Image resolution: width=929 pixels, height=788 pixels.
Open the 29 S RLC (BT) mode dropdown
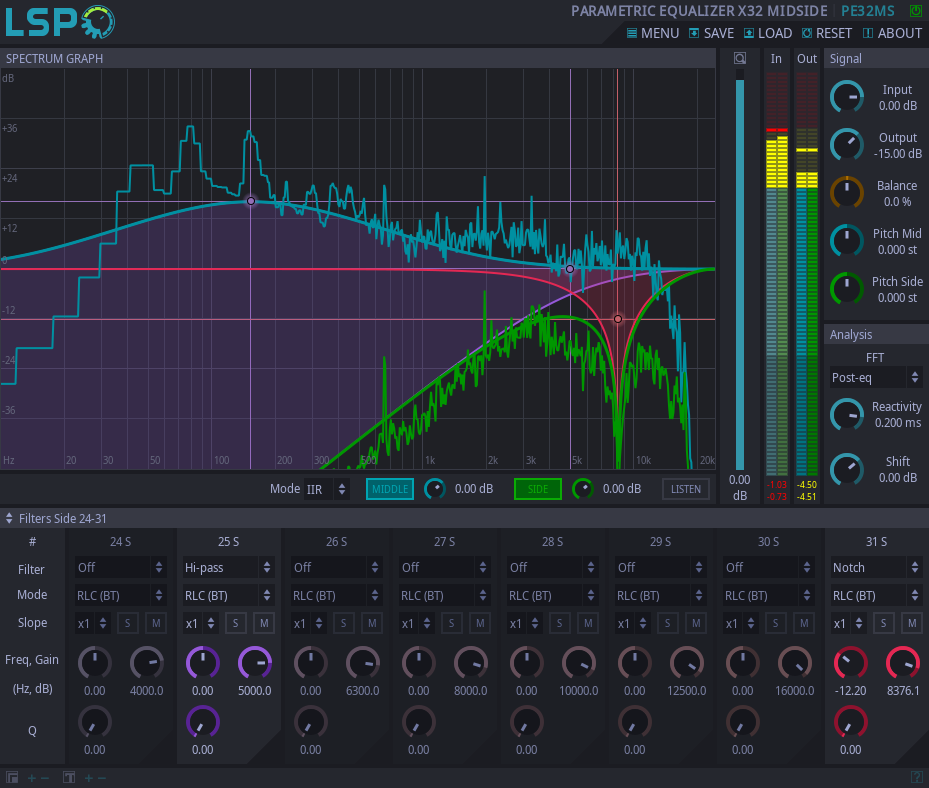click(660, 595)
